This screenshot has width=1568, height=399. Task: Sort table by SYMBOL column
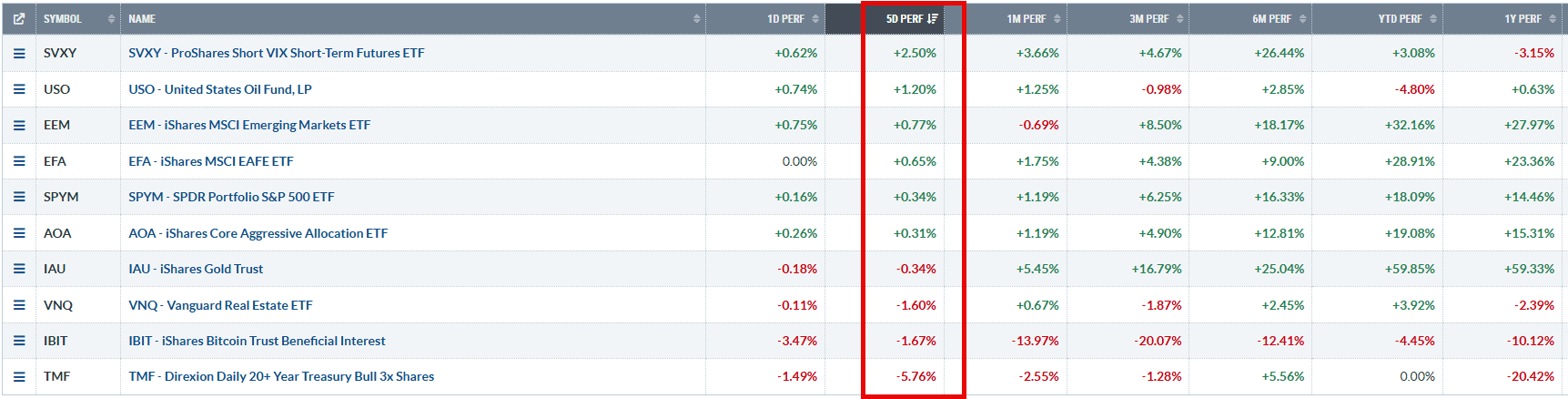click(78, 18)
